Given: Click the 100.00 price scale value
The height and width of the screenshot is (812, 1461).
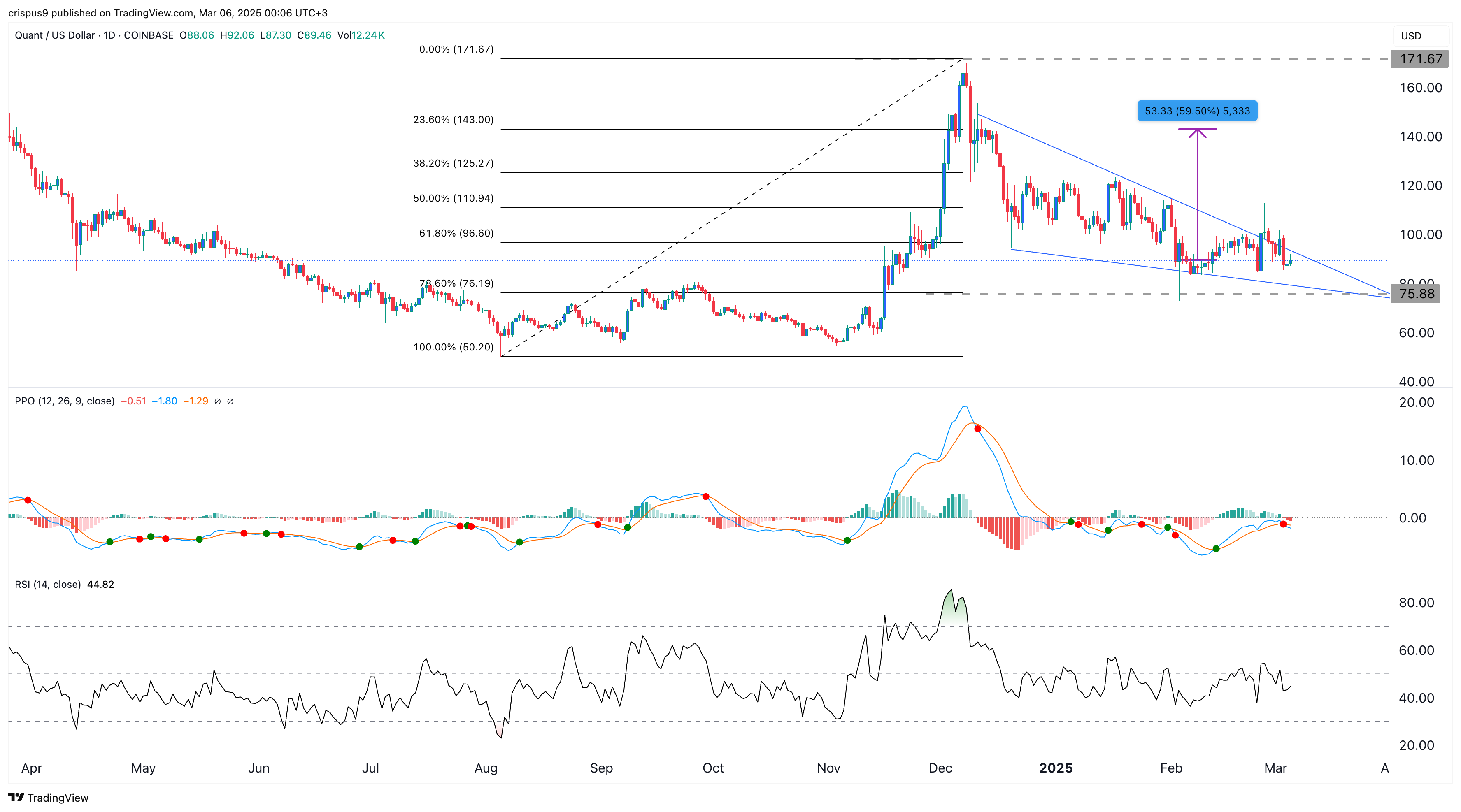Looking at the screenshot, I should click(x=1420, y=234).
